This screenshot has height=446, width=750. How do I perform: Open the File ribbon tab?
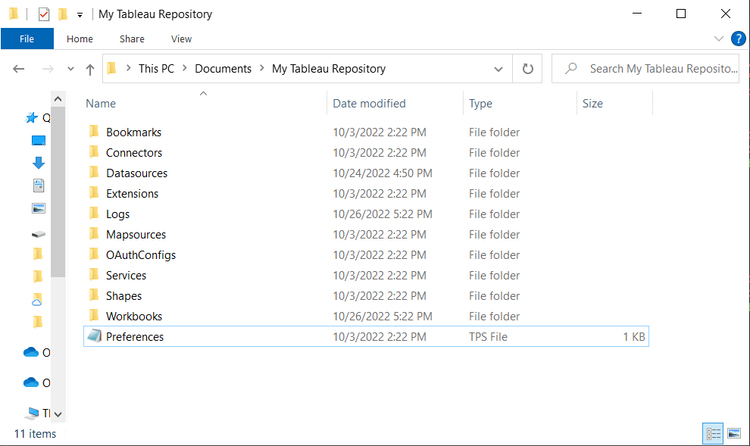[27, 39]
